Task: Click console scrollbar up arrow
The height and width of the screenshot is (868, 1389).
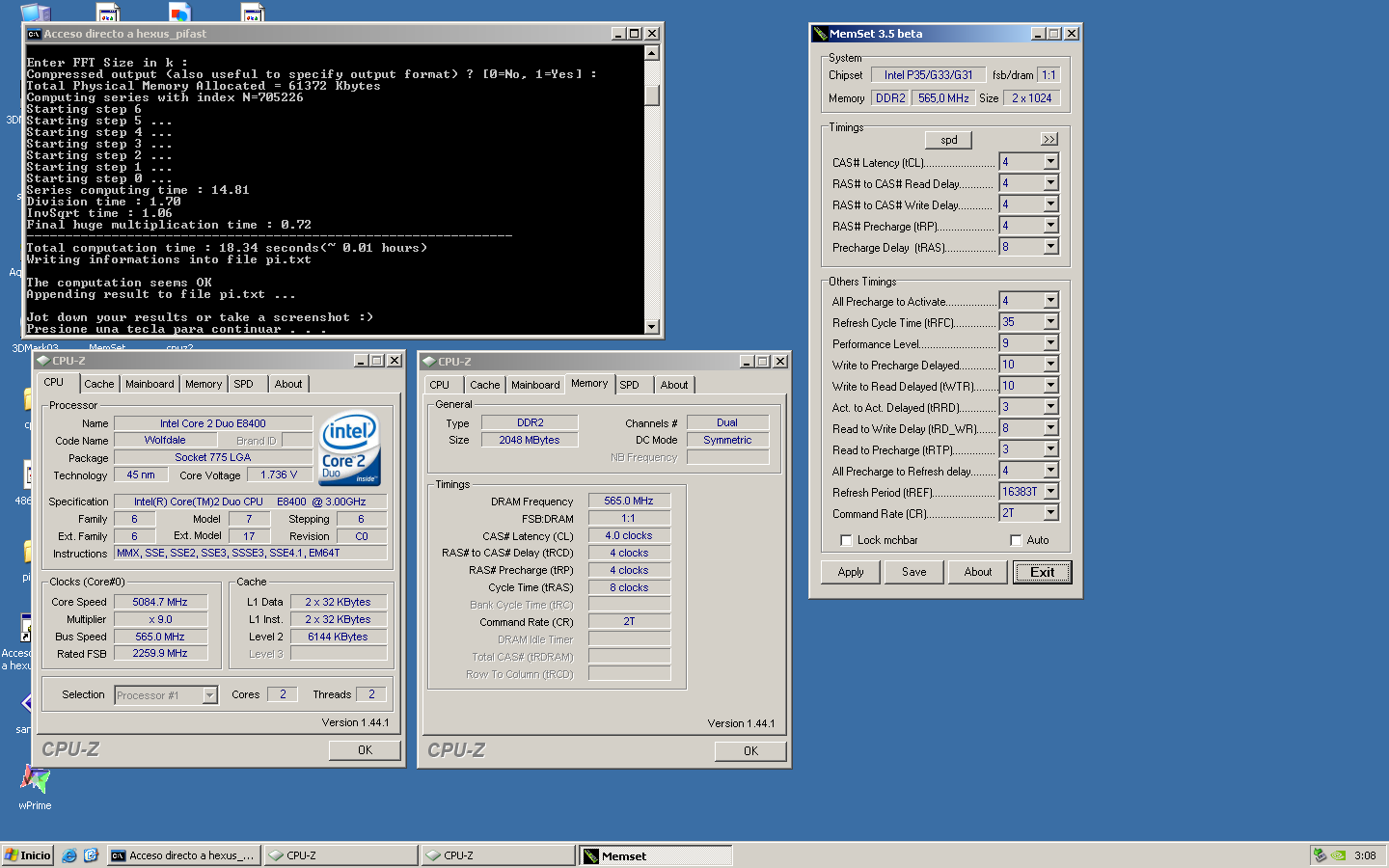Action: click(652, 54)
